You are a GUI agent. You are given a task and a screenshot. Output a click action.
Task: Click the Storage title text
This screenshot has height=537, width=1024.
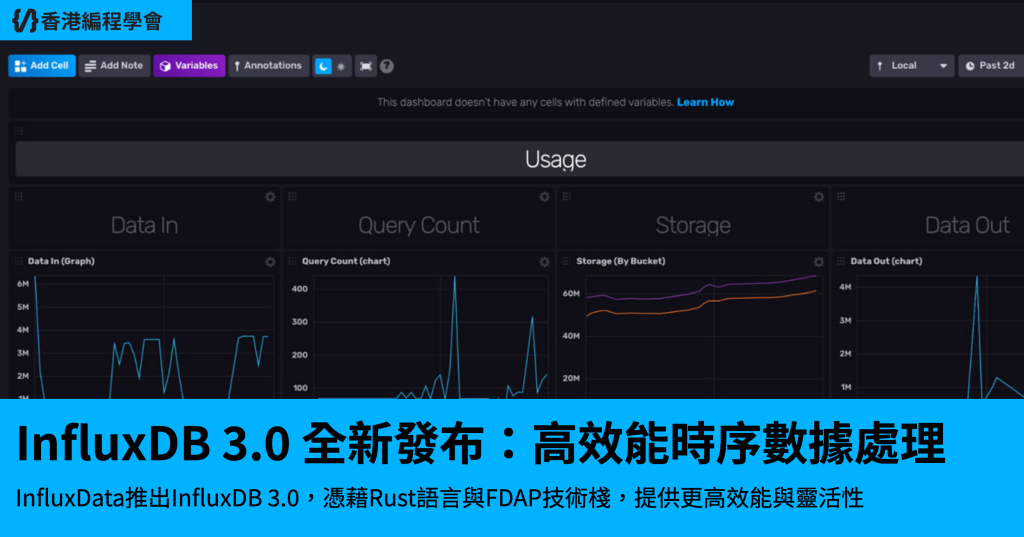pyautogui.click(x=693, y=225)
